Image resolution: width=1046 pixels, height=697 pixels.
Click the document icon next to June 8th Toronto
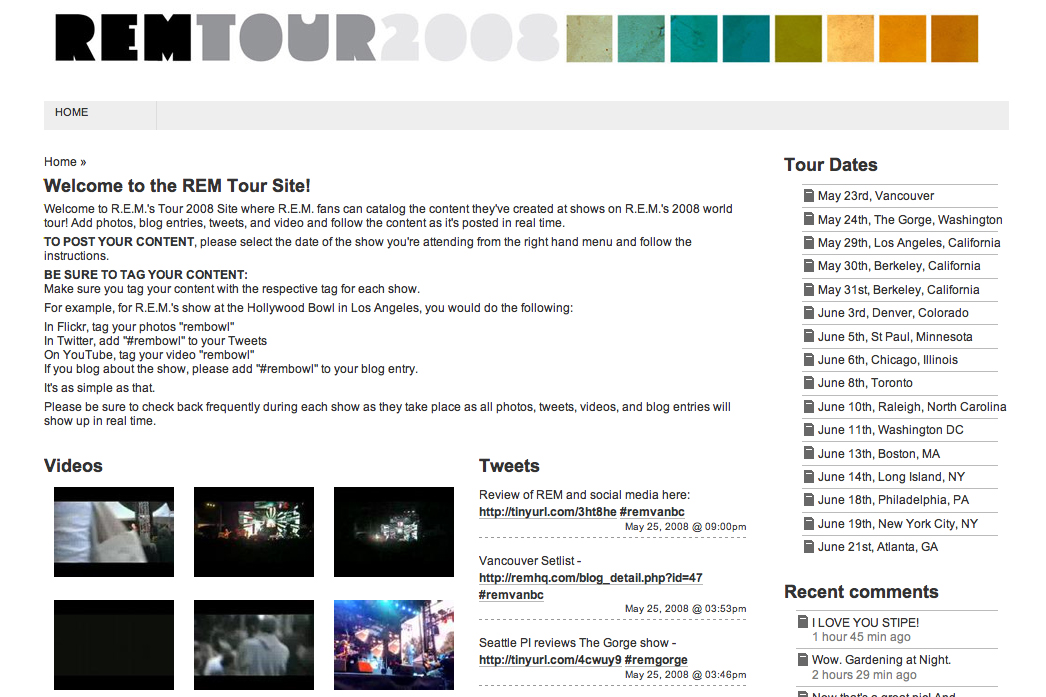pyautogui.click(x=808, y=383)
